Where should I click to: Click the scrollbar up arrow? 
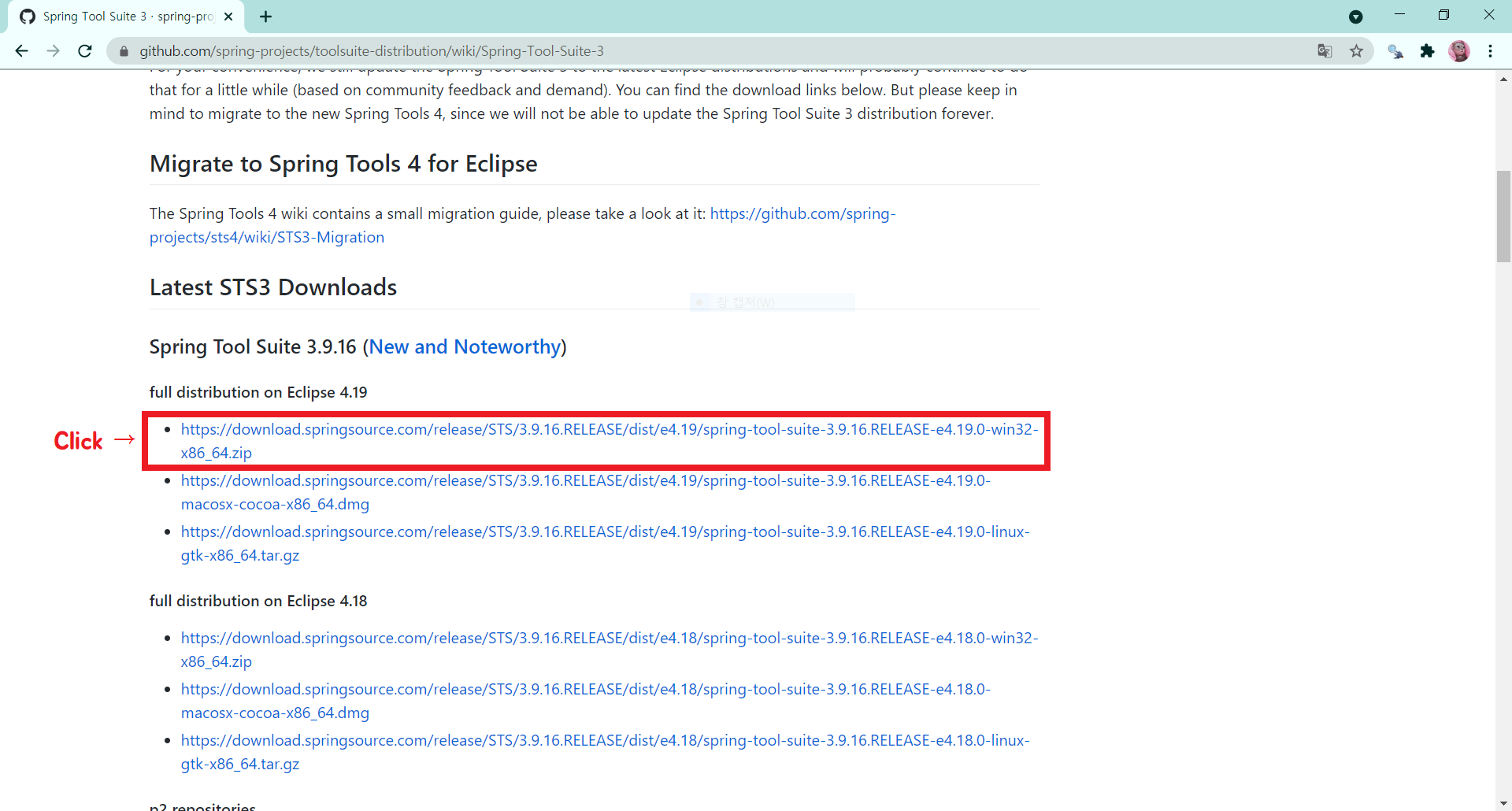tap(1504, 79)
